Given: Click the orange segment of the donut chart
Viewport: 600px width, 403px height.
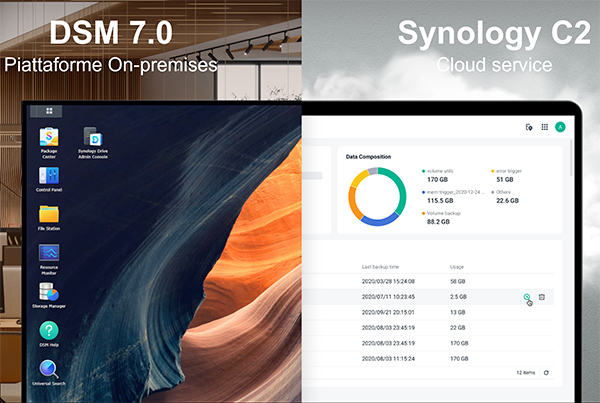Looking at the screenshot, I should (x=353, y=203).
